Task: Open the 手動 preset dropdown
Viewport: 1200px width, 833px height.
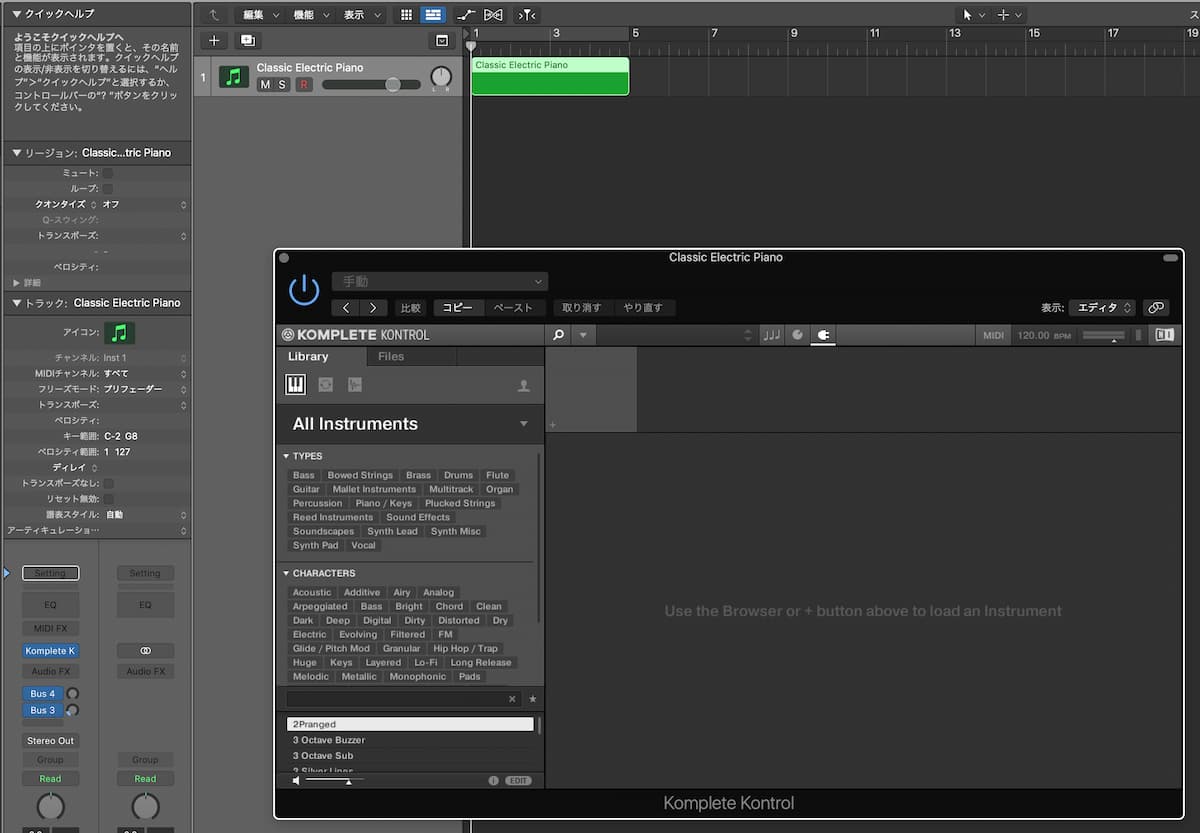Action: (x=442, y=282)
